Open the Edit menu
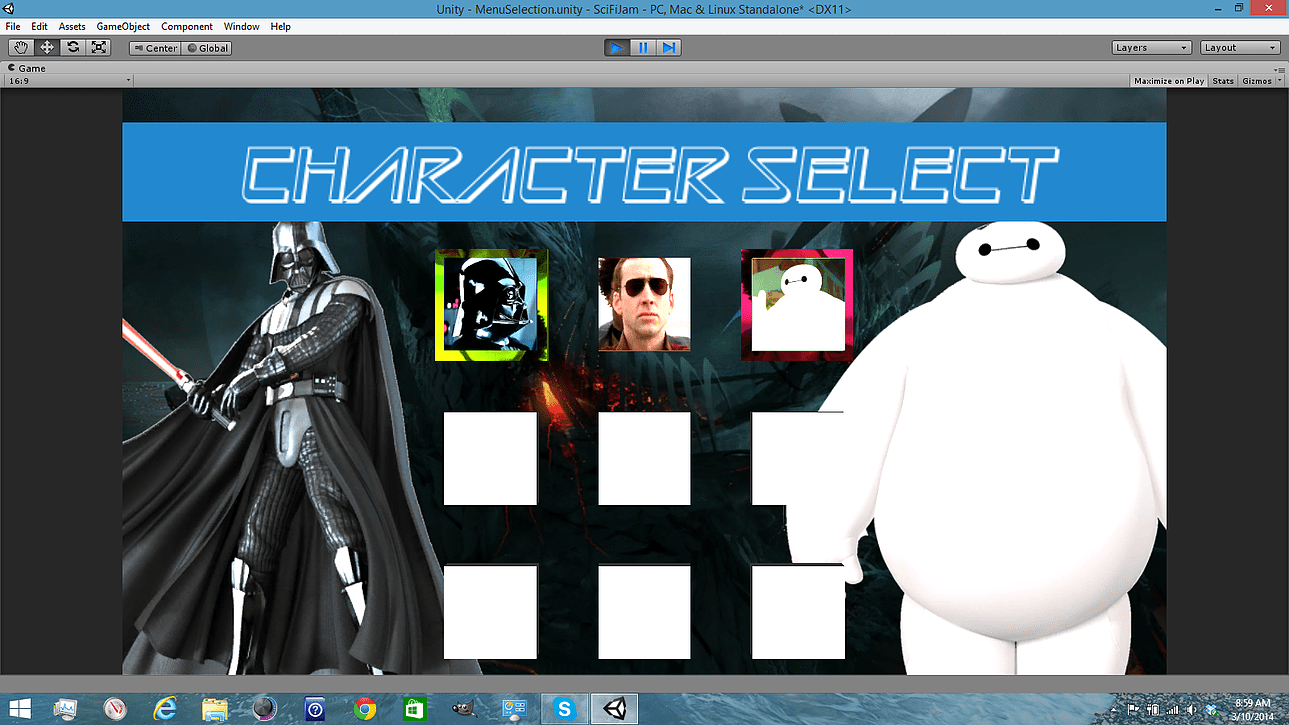Image resolution: width=1289 pixels, height=725 pixels. [39, 26]
